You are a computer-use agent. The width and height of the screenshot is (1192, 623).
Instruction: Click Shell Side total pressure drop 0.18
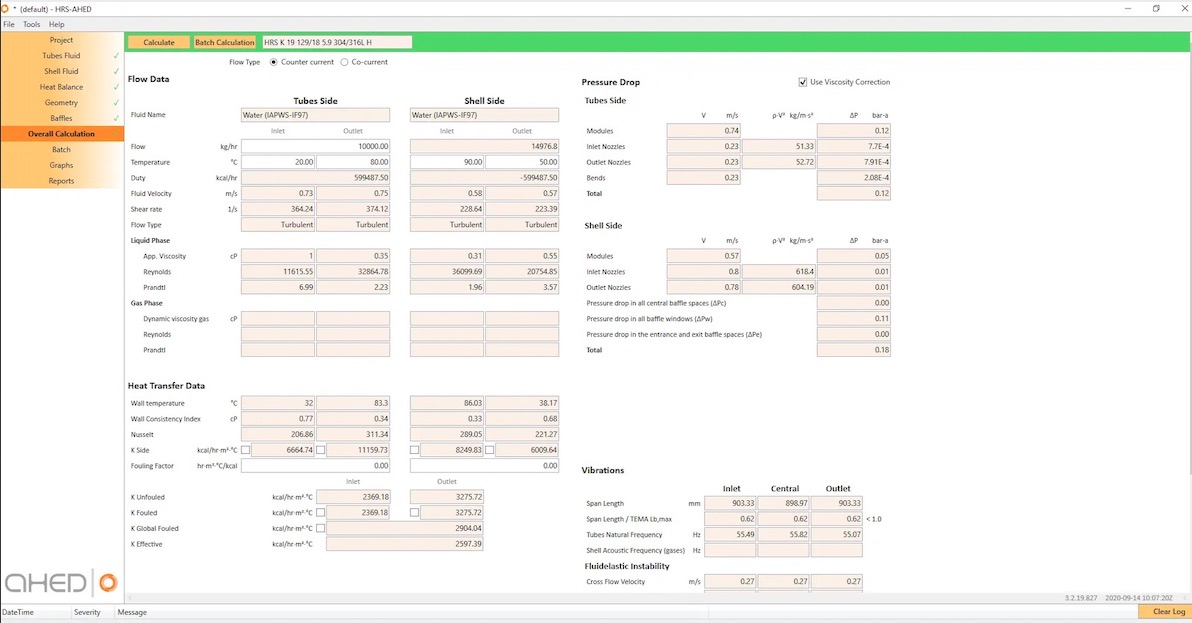(x=854, y=350)
